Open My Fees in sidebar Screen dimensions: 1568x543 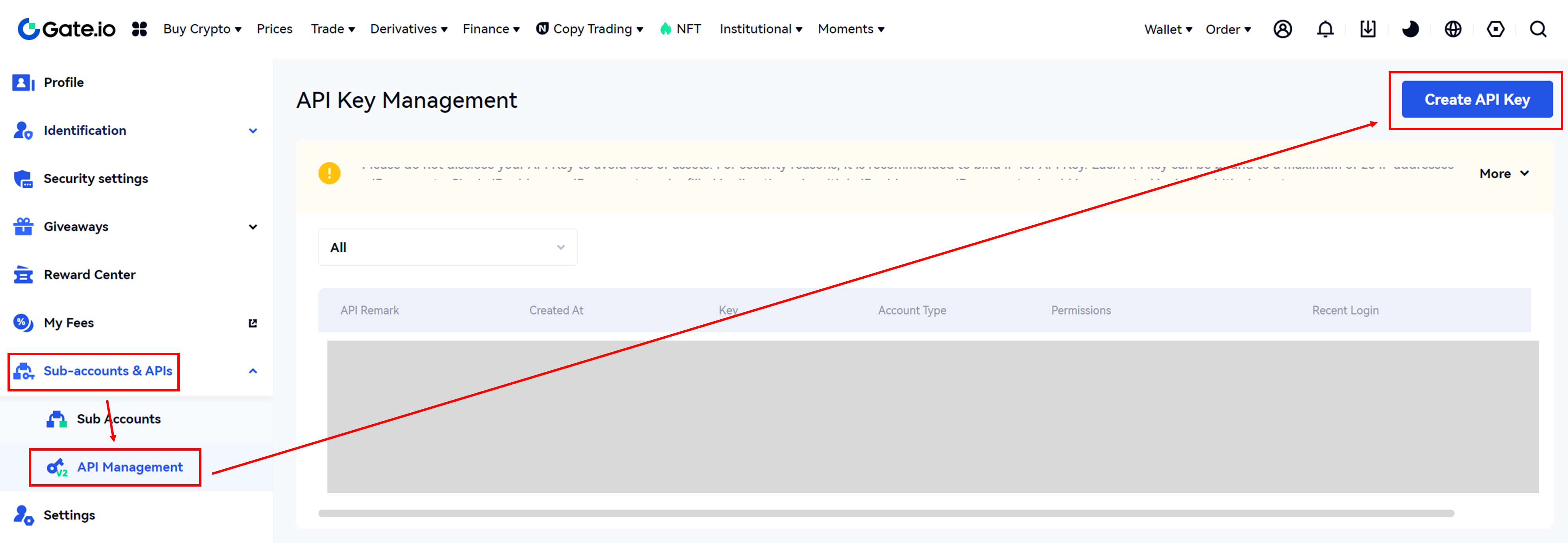pos(68,322)
